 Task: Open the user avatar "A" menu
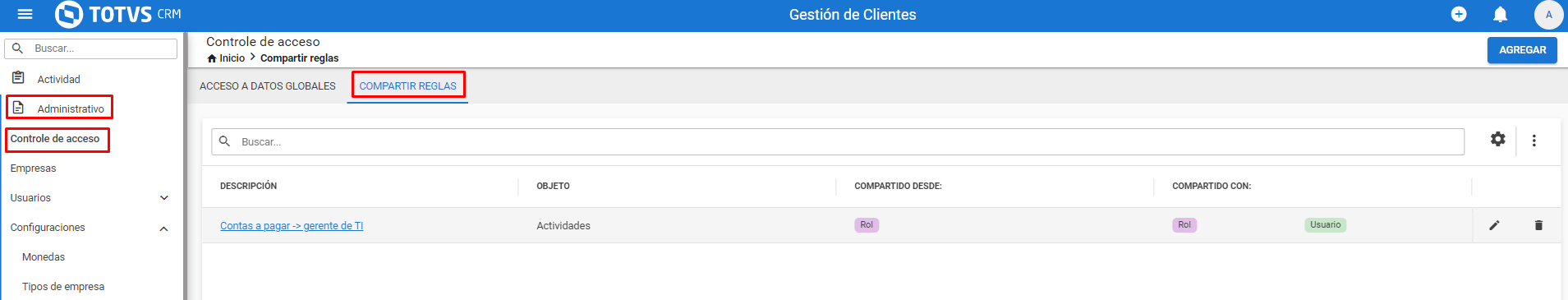click(1548, 14)
